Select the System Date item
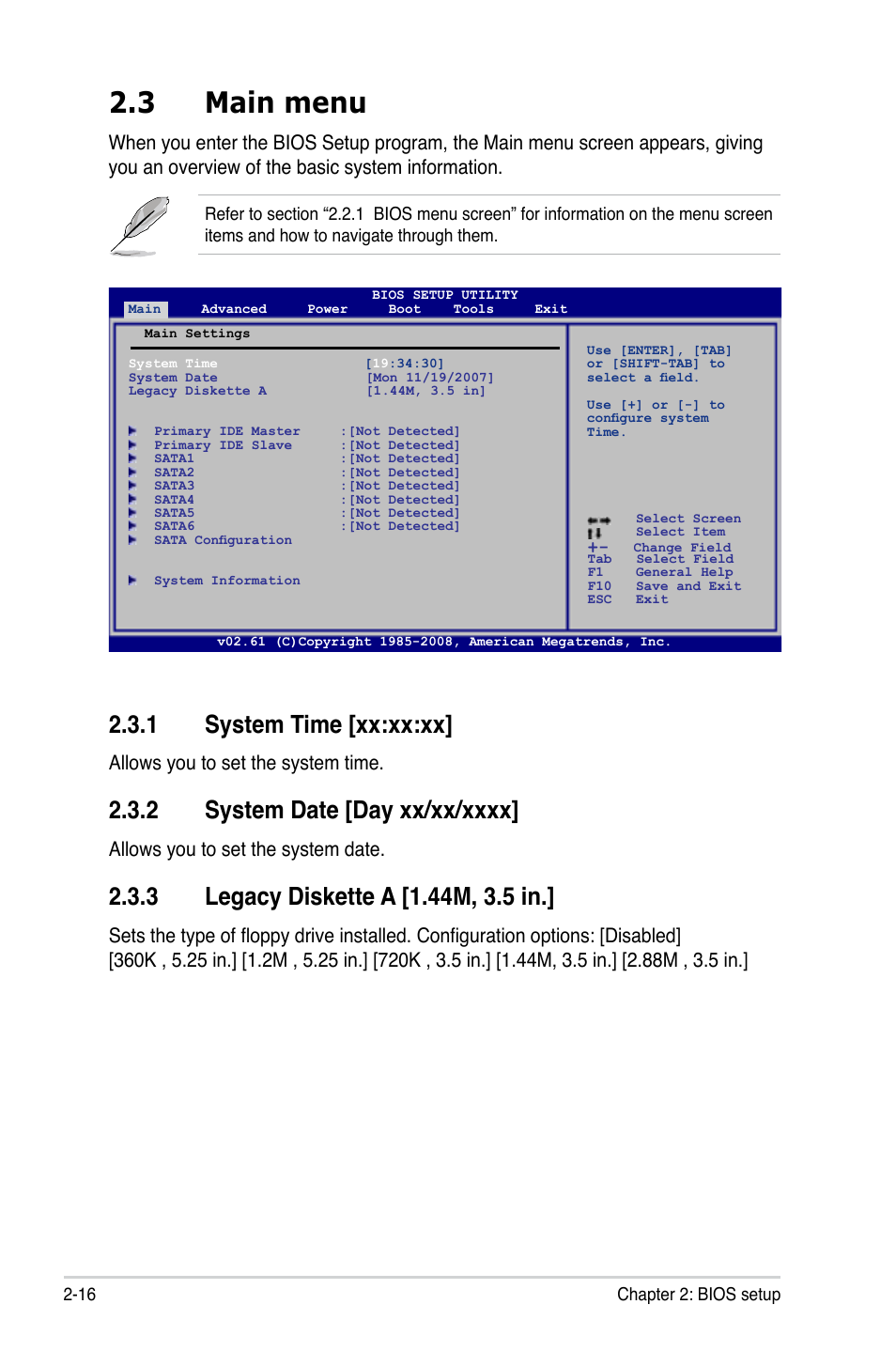Viewport: 896px width, 1351px height. click(x=173, y=378)
